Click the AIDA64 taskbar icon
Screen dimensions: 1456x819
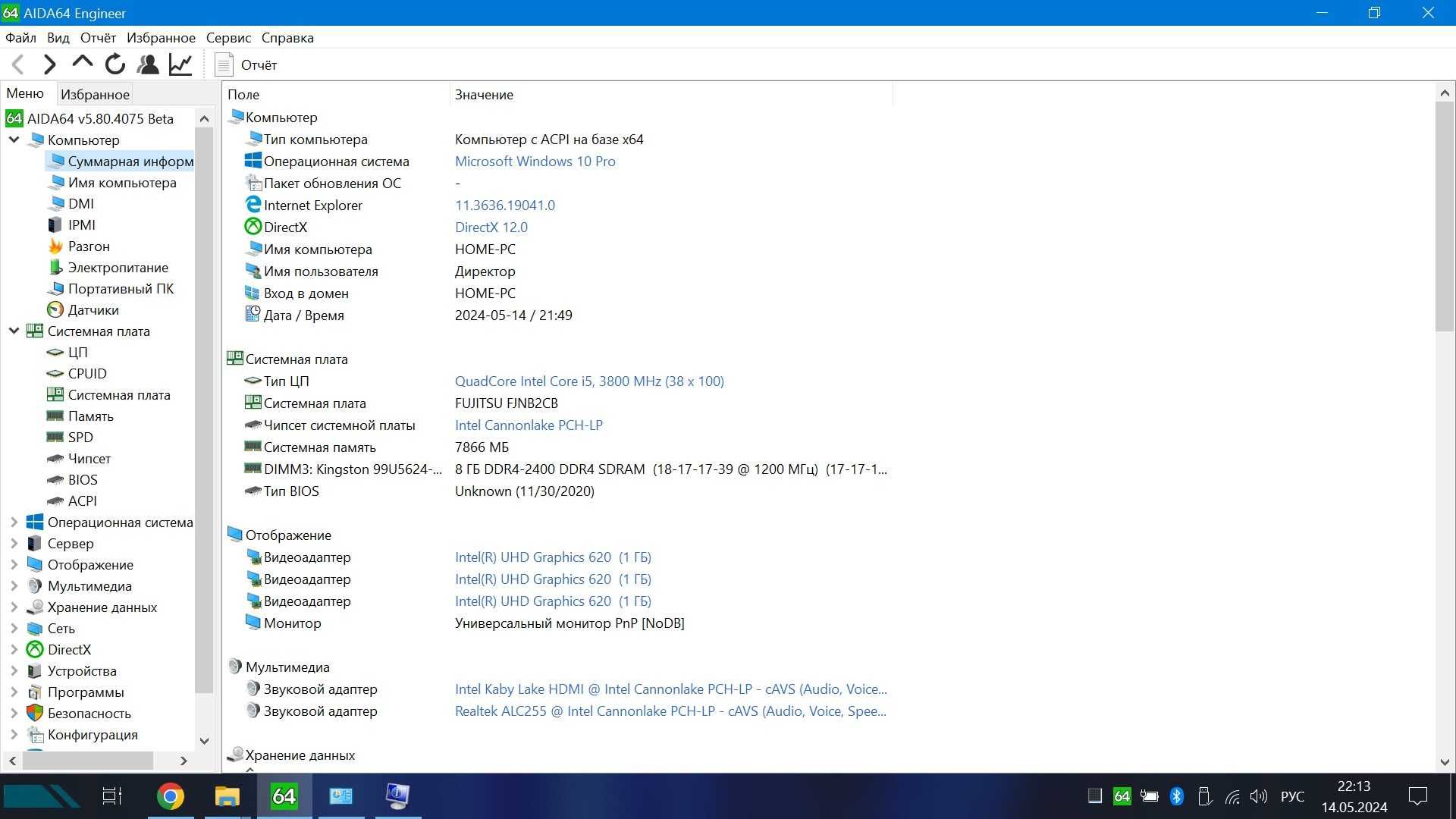coord(284,796)
